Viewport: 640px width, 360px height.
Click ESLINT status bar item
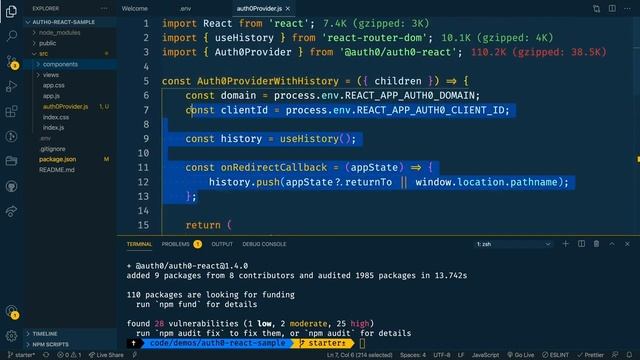click(556, 355)
